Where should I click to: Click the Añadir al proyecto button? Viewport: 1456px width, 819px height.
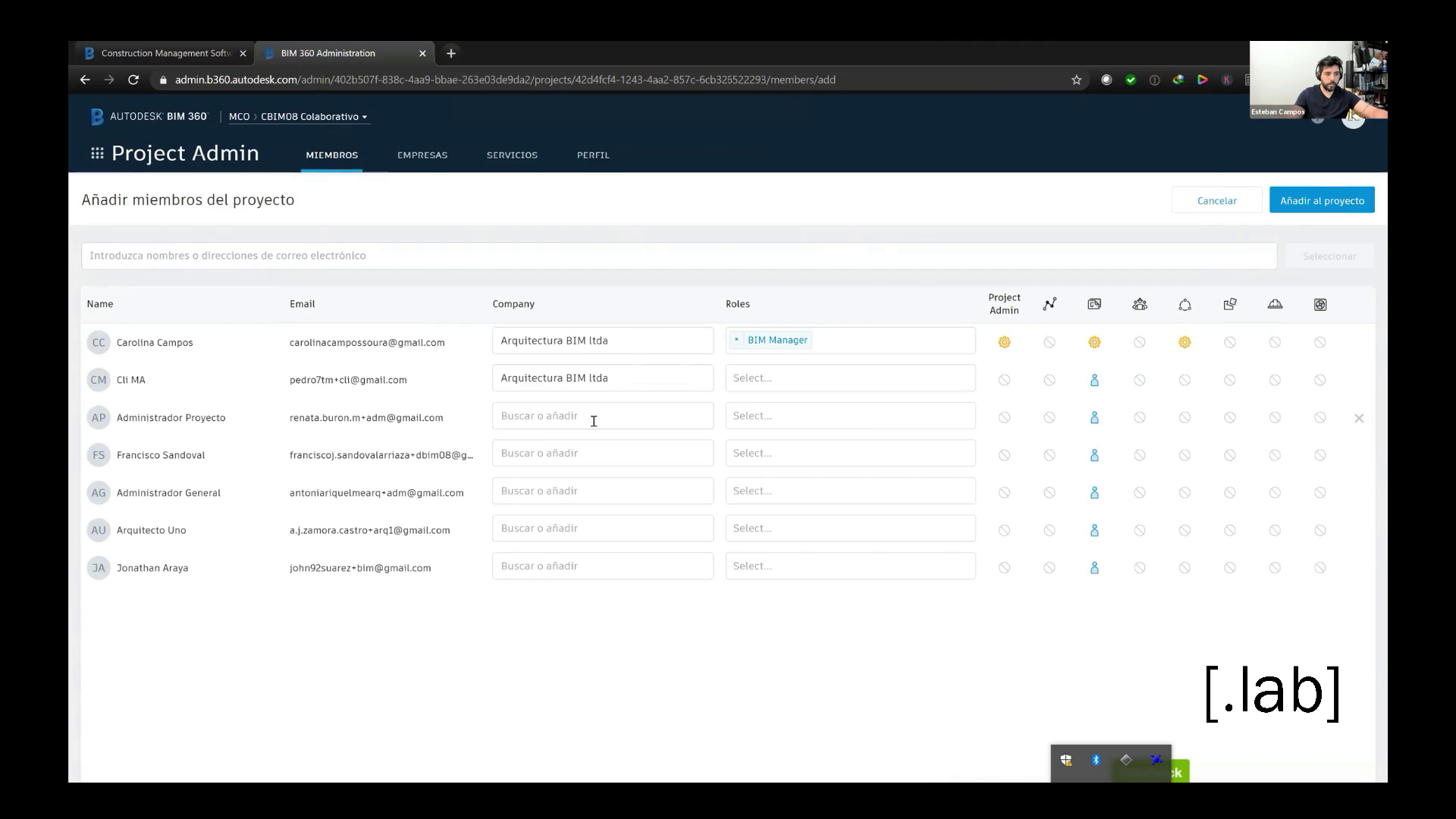(x=1322, y=200)
